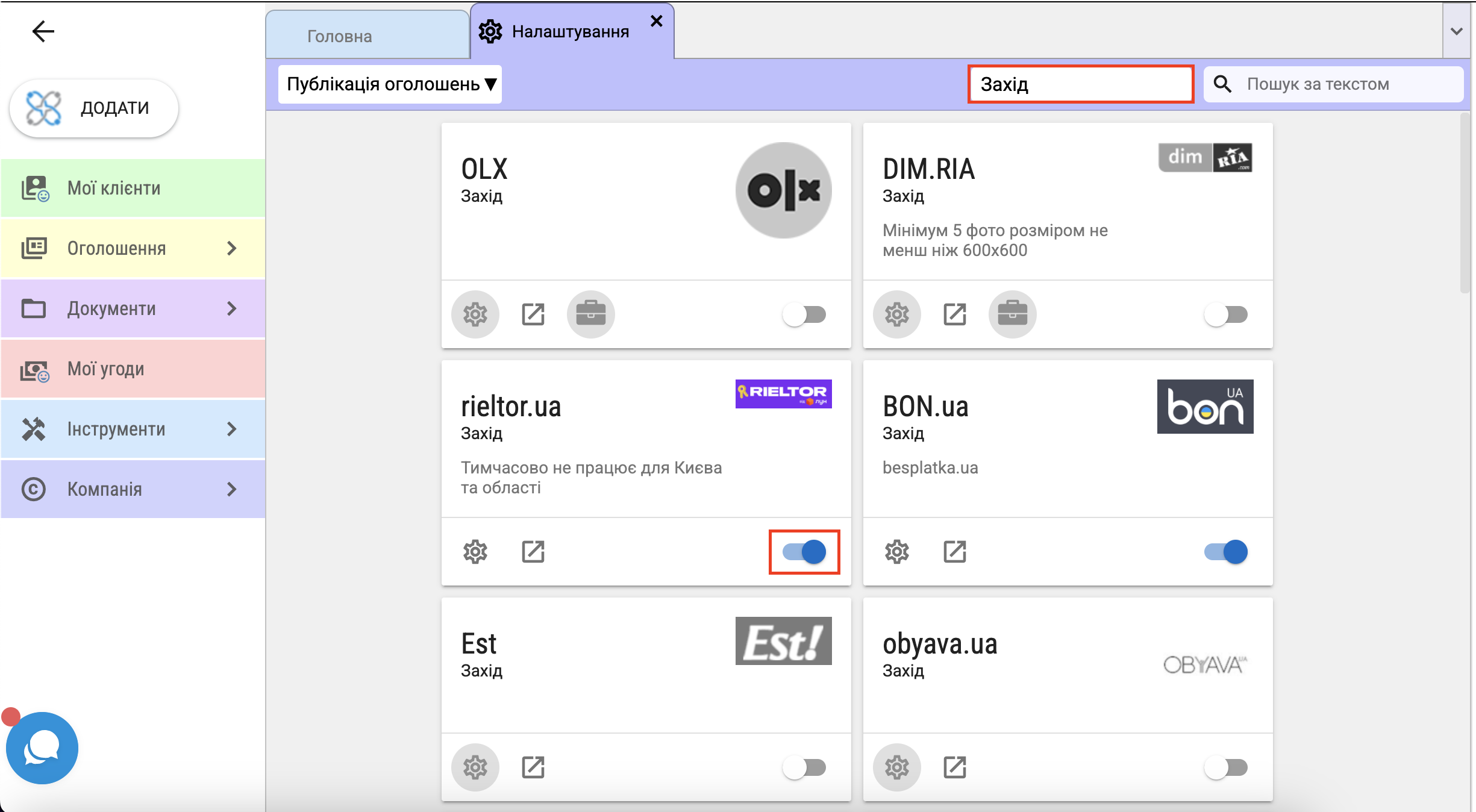Click OLX briefcase icon
The width and height of the screenshot is (1476, 812).
pos(591,314)
